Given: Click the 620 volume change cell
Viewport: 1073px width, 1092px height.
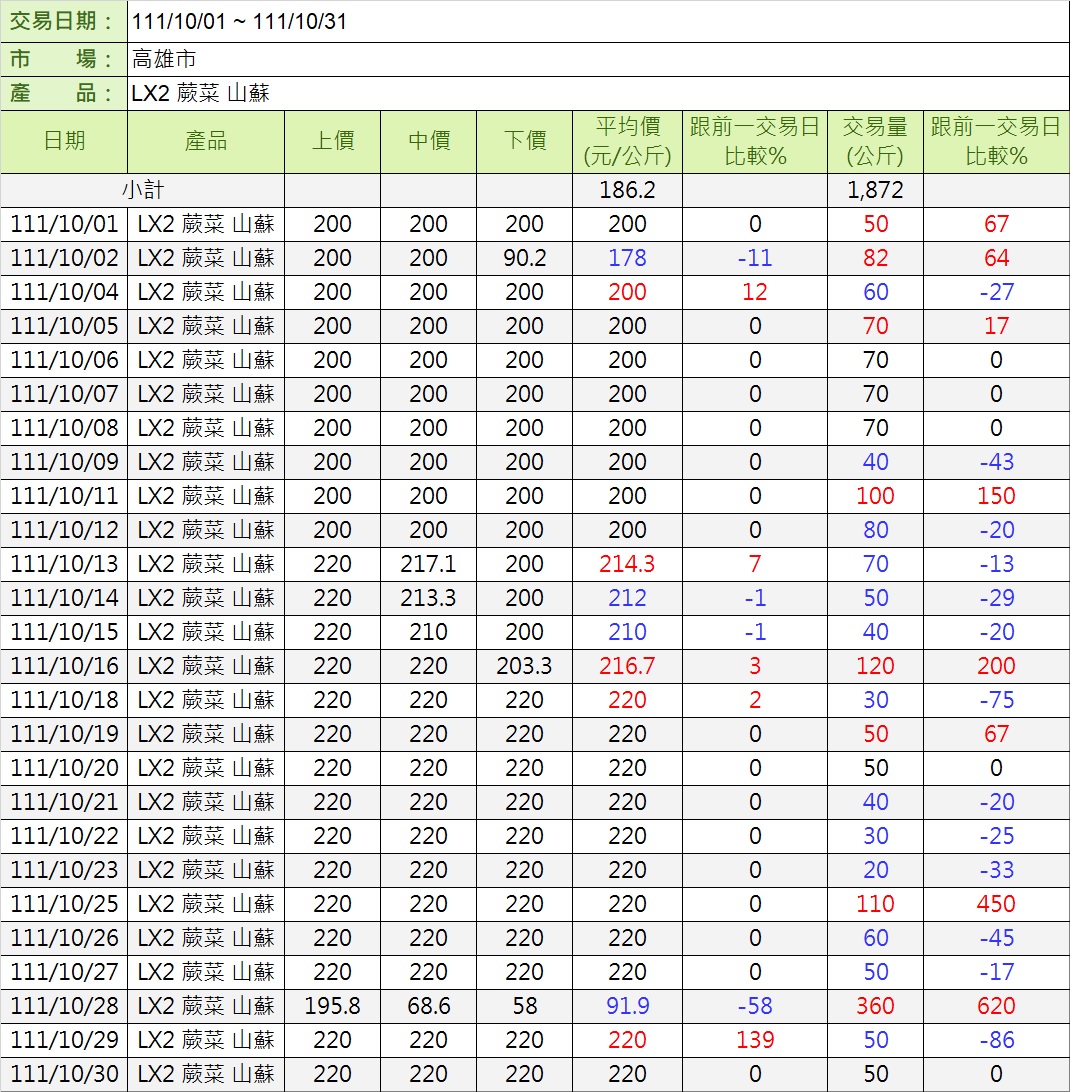Looking at the screenshot, I should pyautogui.click(x=996, y=1006).
